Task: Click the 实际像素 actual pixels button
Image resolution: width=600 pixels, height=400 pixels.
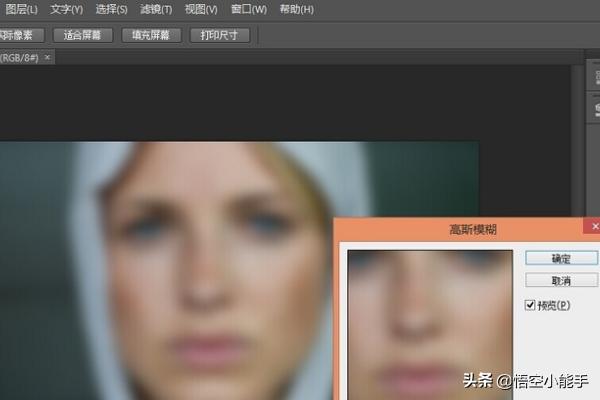Action: point(20,35)
